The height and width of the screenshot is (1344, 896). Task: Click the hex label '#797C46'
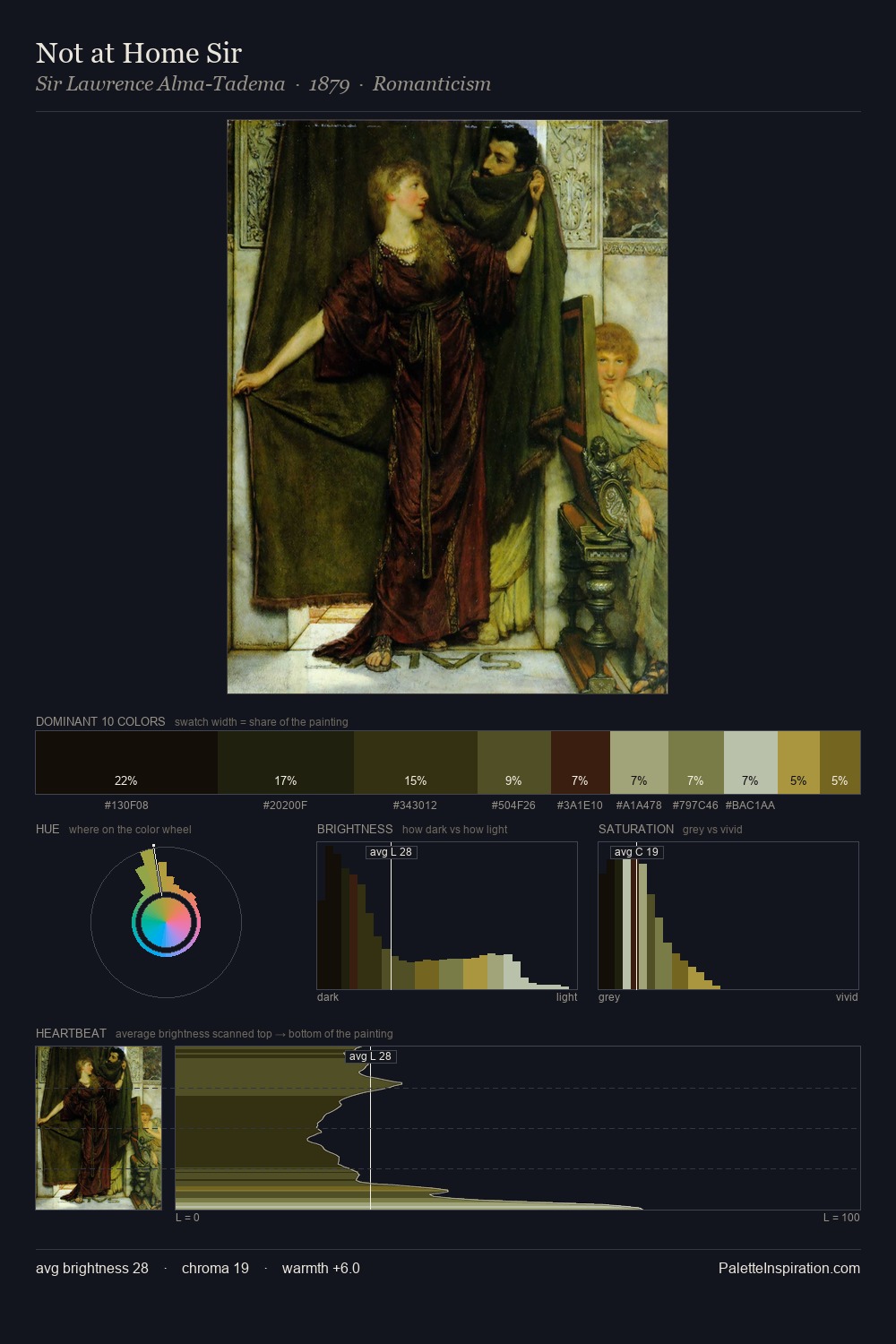point(695,806)
